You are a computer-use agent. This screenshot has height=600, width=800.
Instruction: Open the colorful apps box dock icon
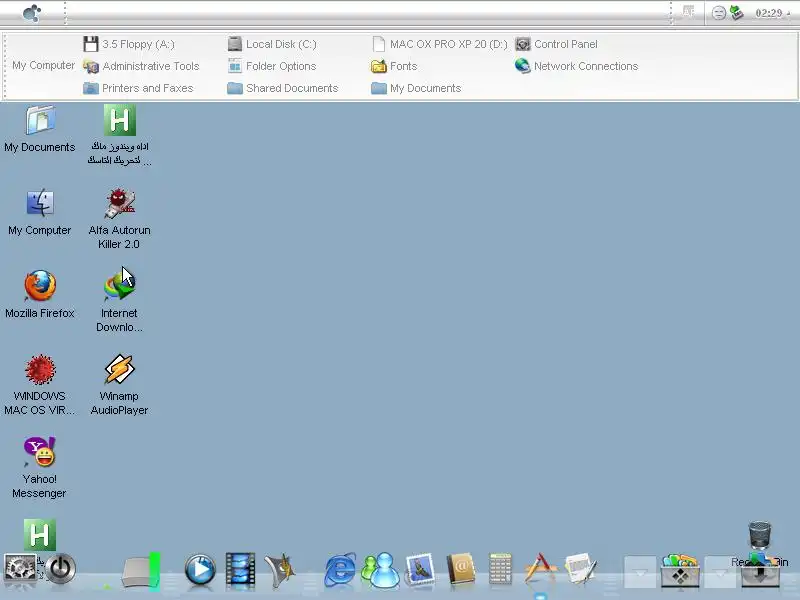click(680, 570)
